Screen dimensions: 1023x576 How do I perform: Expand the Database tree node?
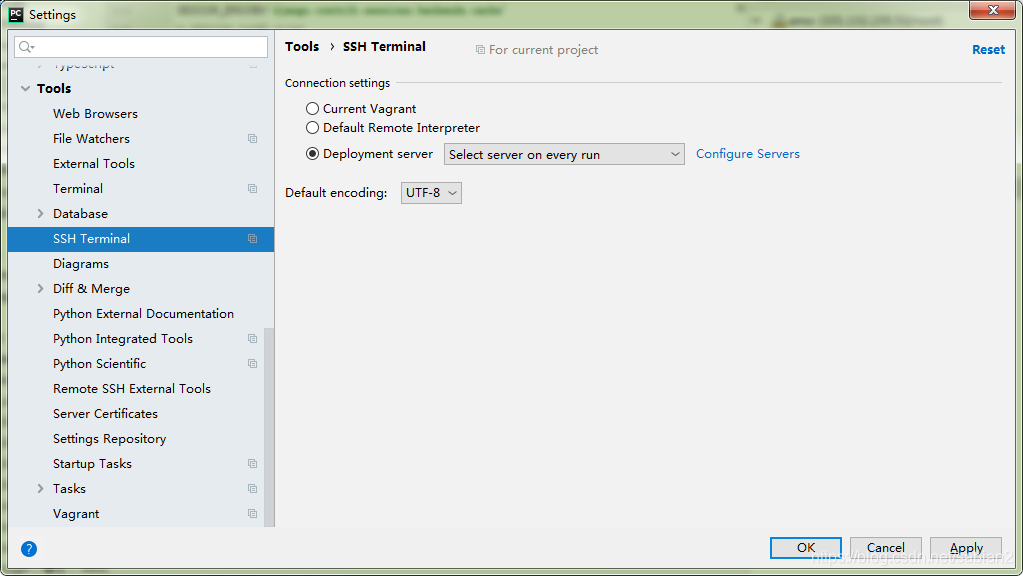pos(40,213)
